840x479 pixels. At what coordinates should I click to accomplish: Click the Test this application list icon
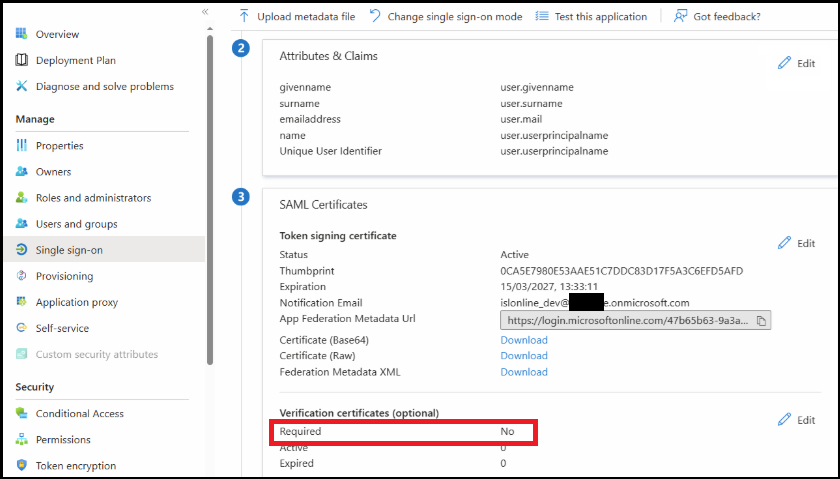[542, 16]
